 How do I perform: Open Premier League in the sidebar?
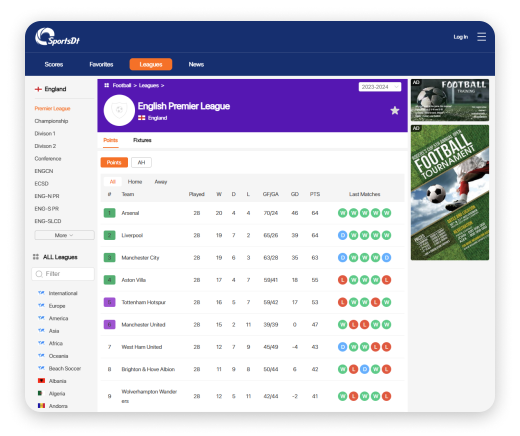tap(52, 108)
